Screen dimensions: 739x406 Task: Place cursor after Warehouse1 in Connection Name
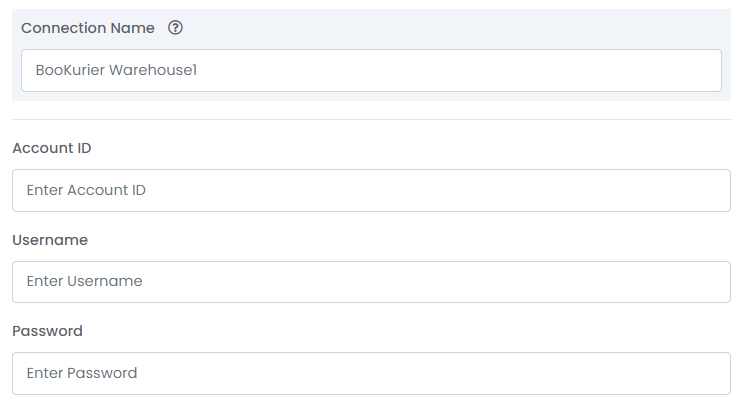click(198, 70)
